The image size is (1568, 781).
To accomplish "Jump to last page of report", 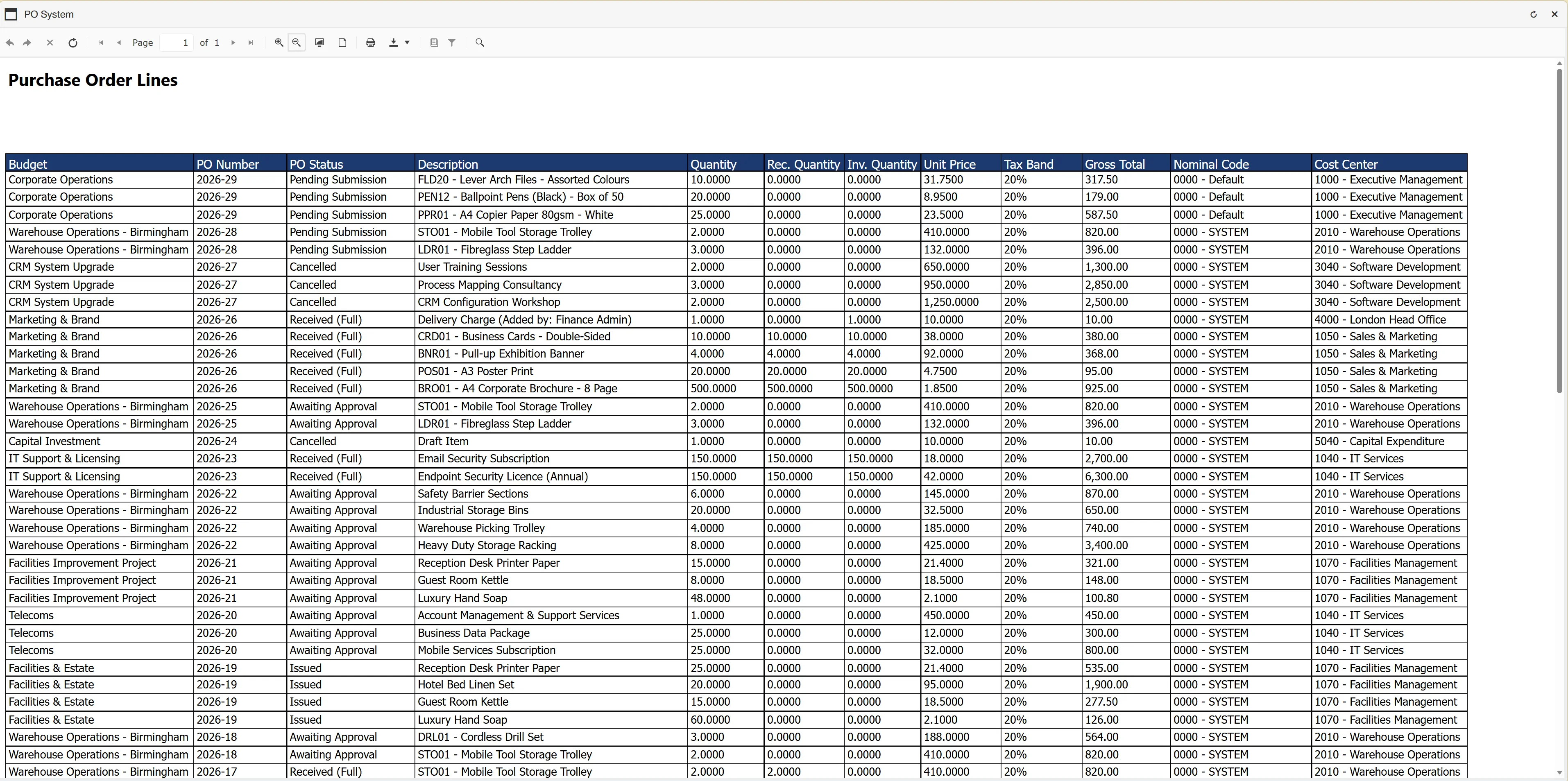I will click(251, 43).
